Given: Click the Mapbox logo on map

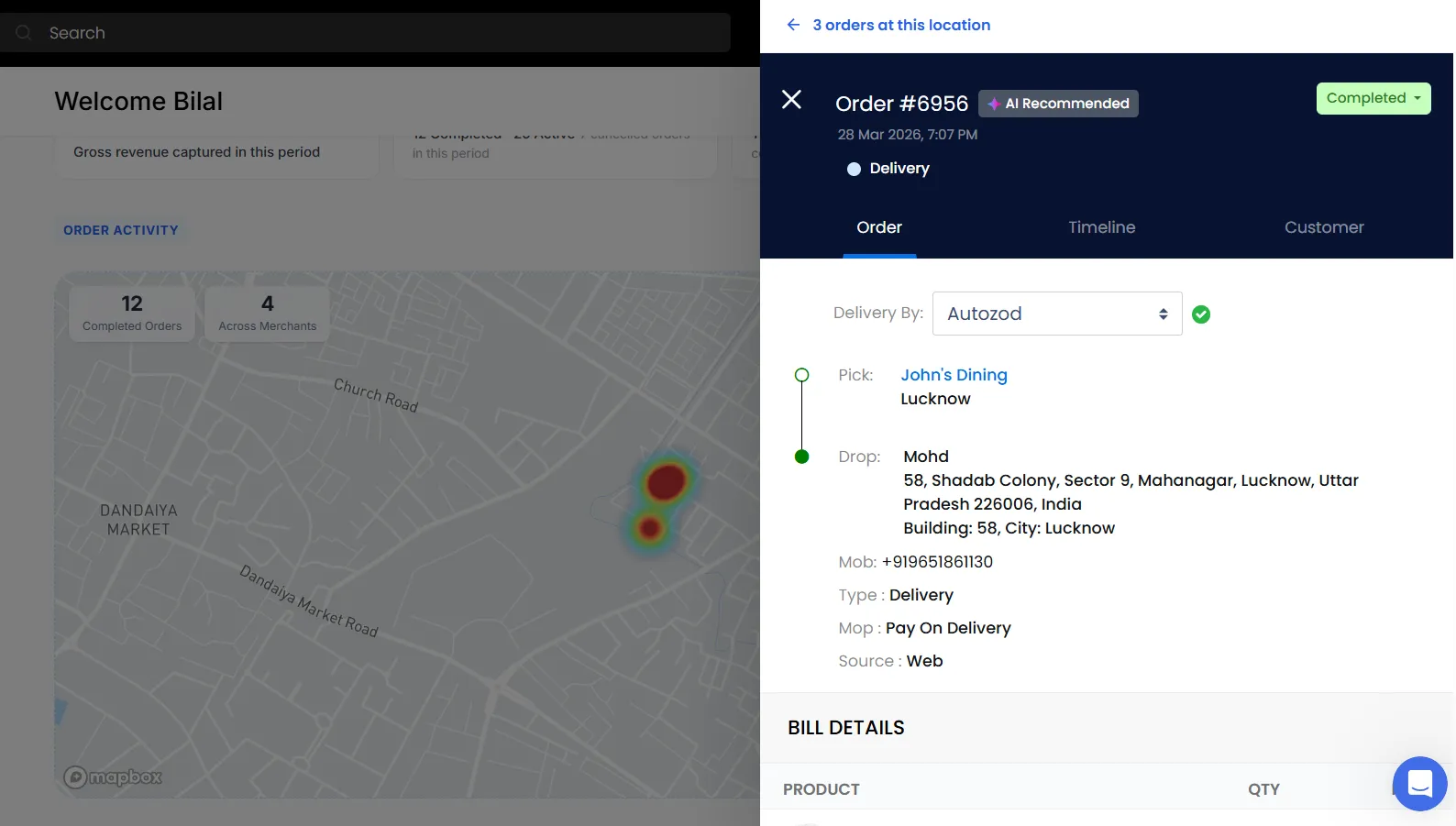Looking at the screenshot, I should pyautogui.click(x=113, y=777).
